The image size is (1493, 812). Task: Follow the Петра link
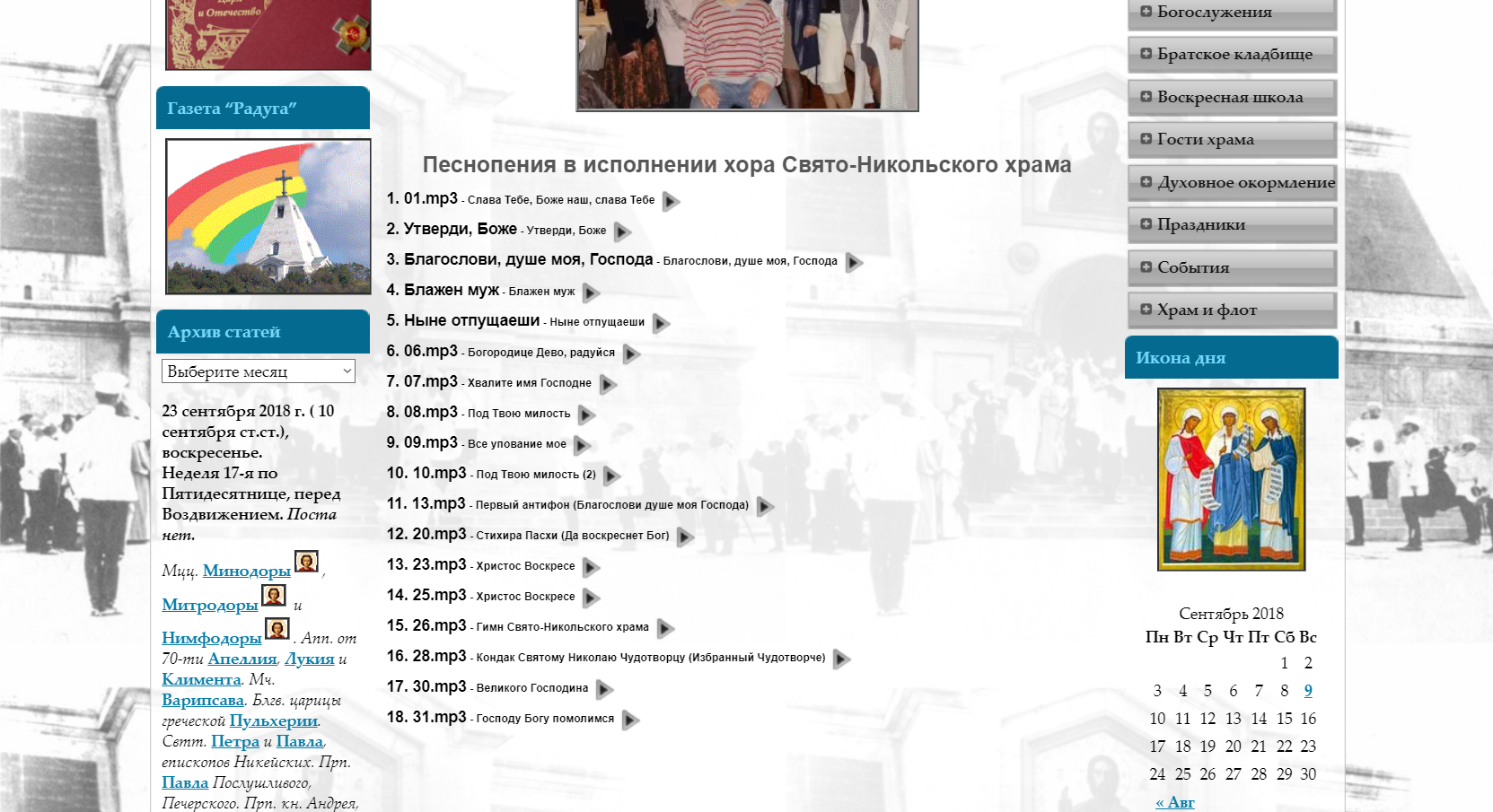click(235, 741)
